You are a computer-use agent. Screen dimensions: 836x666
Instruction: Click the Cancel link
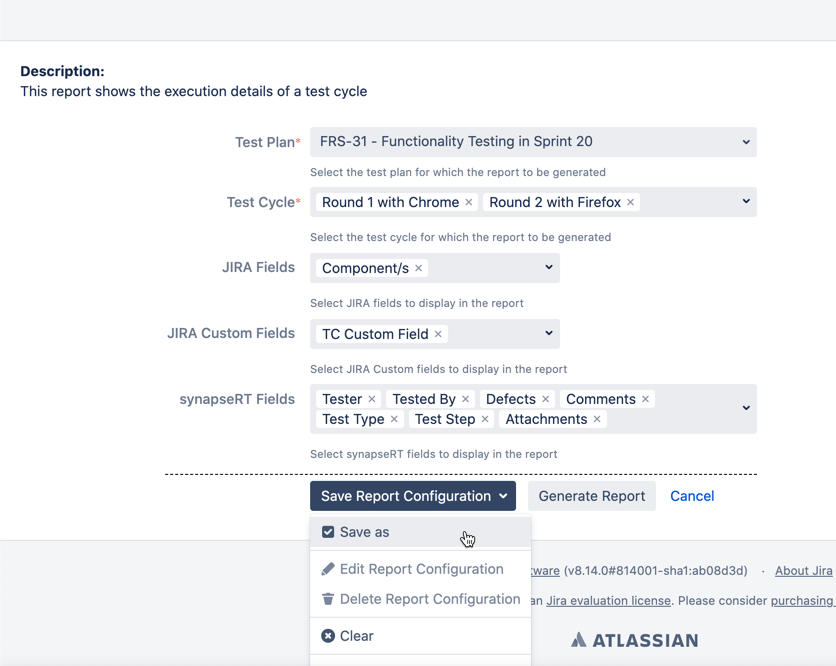692,496
